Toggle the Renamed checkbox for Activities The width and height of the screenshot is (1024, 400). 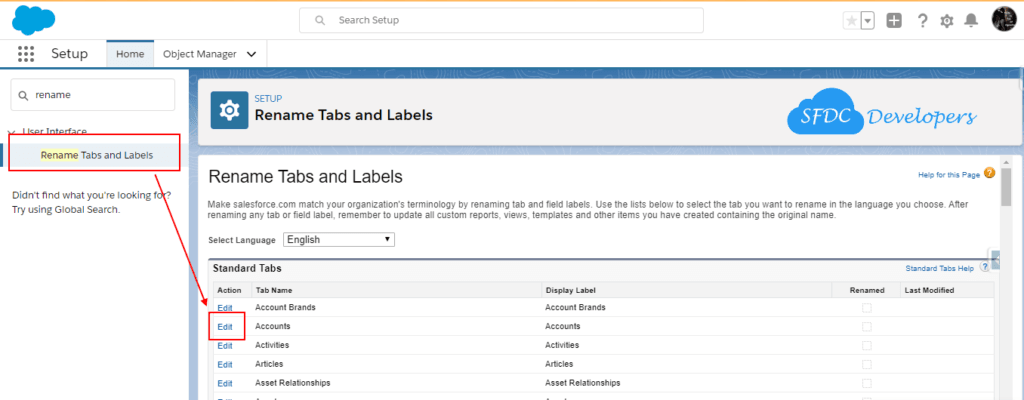coord(867,345)
